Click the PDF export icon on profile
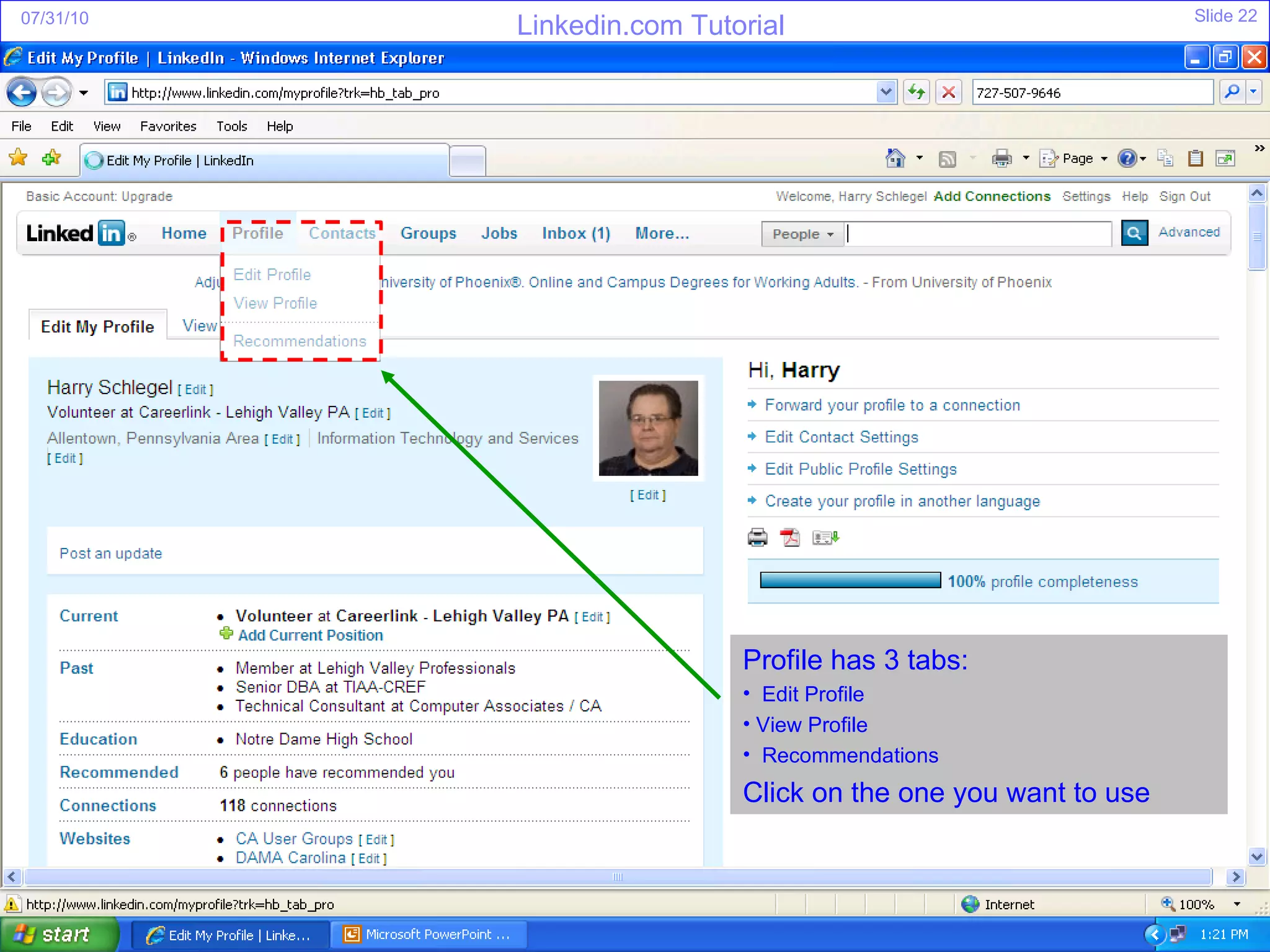 pyautogui.click(x=790, y=537)
